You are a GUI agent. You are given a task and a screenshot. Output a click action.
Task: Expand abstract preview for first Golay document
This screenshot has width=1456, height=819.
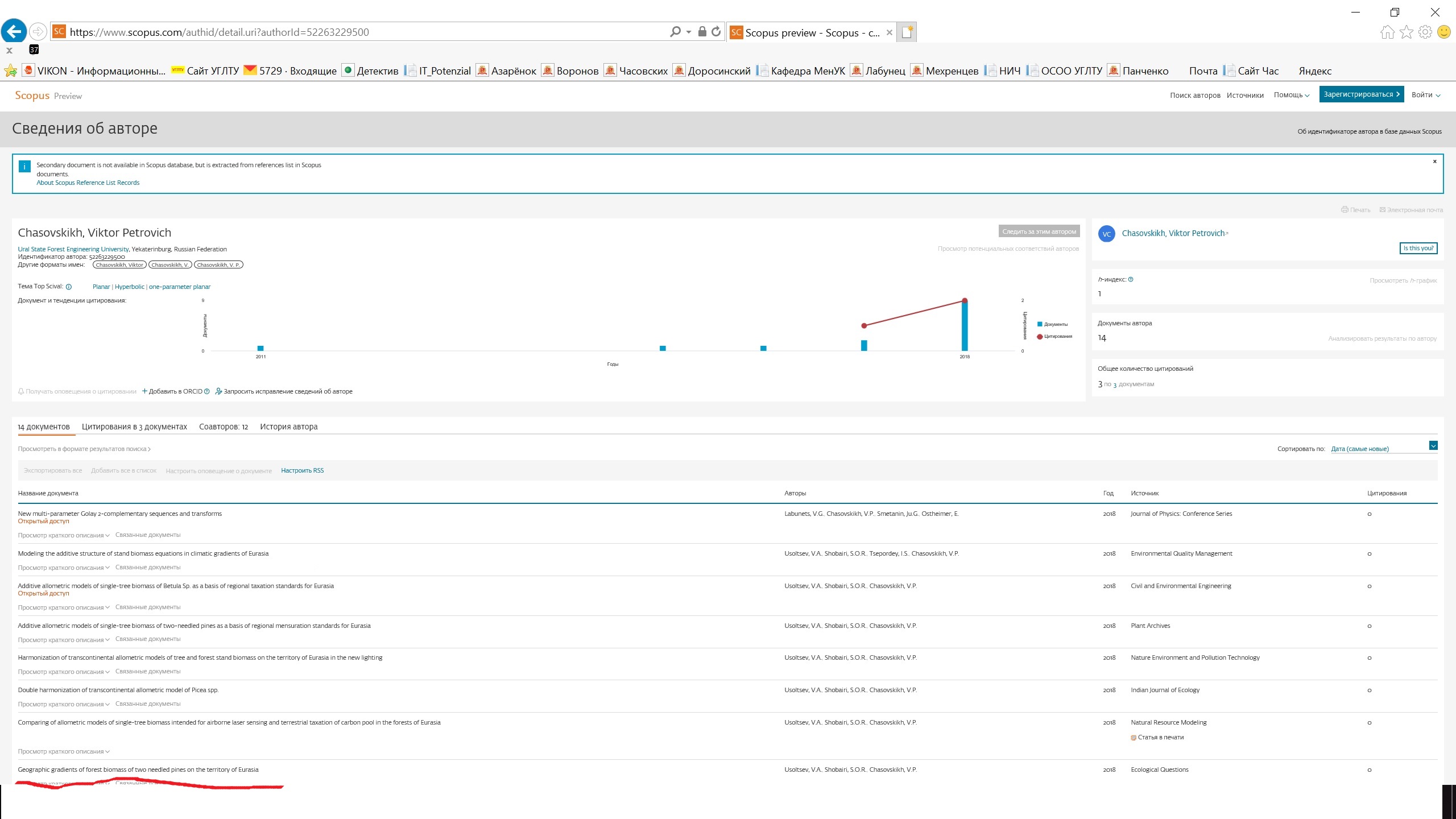pos(64,535)
